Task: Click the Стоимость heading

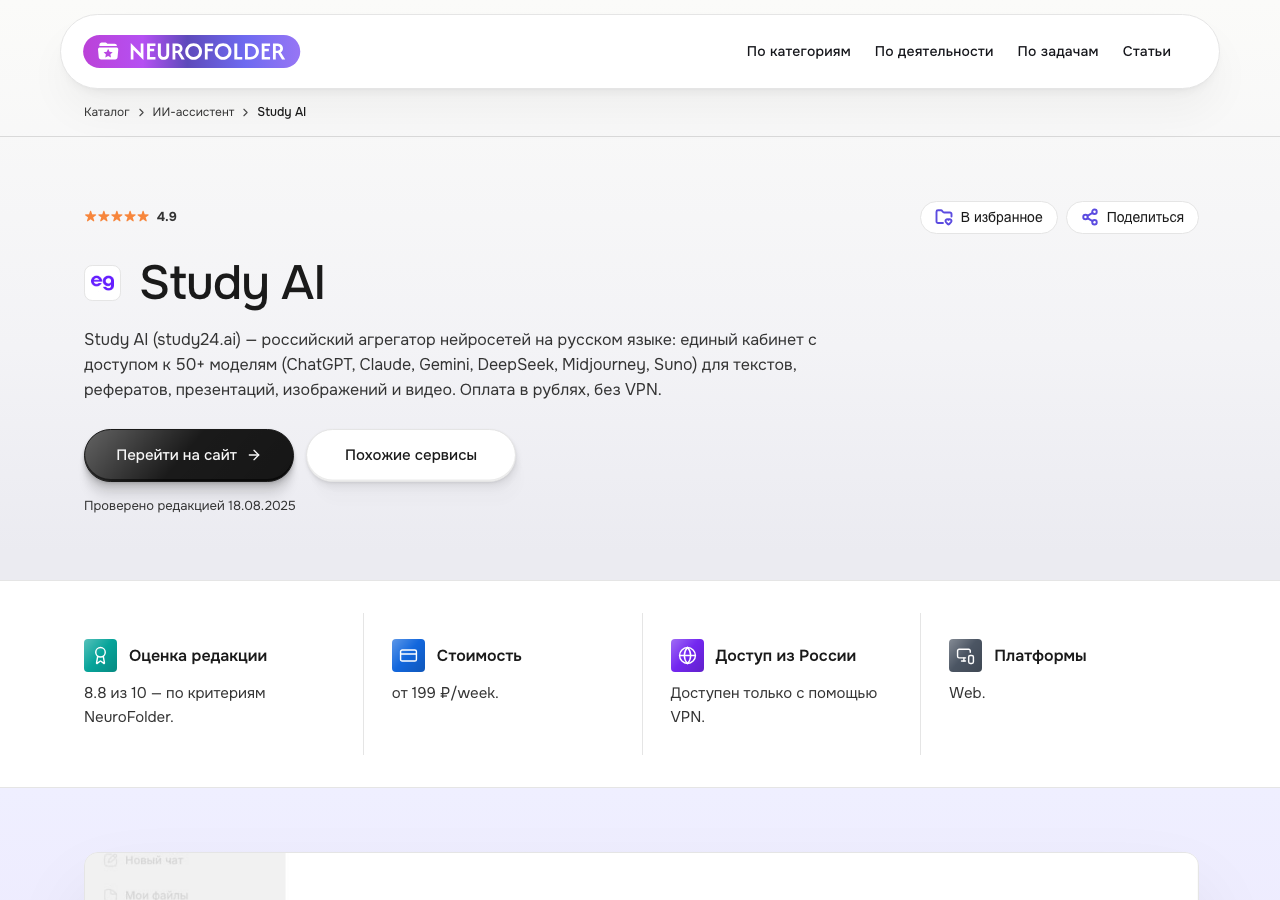Action: pyautogui.click(x=479, y=656)
